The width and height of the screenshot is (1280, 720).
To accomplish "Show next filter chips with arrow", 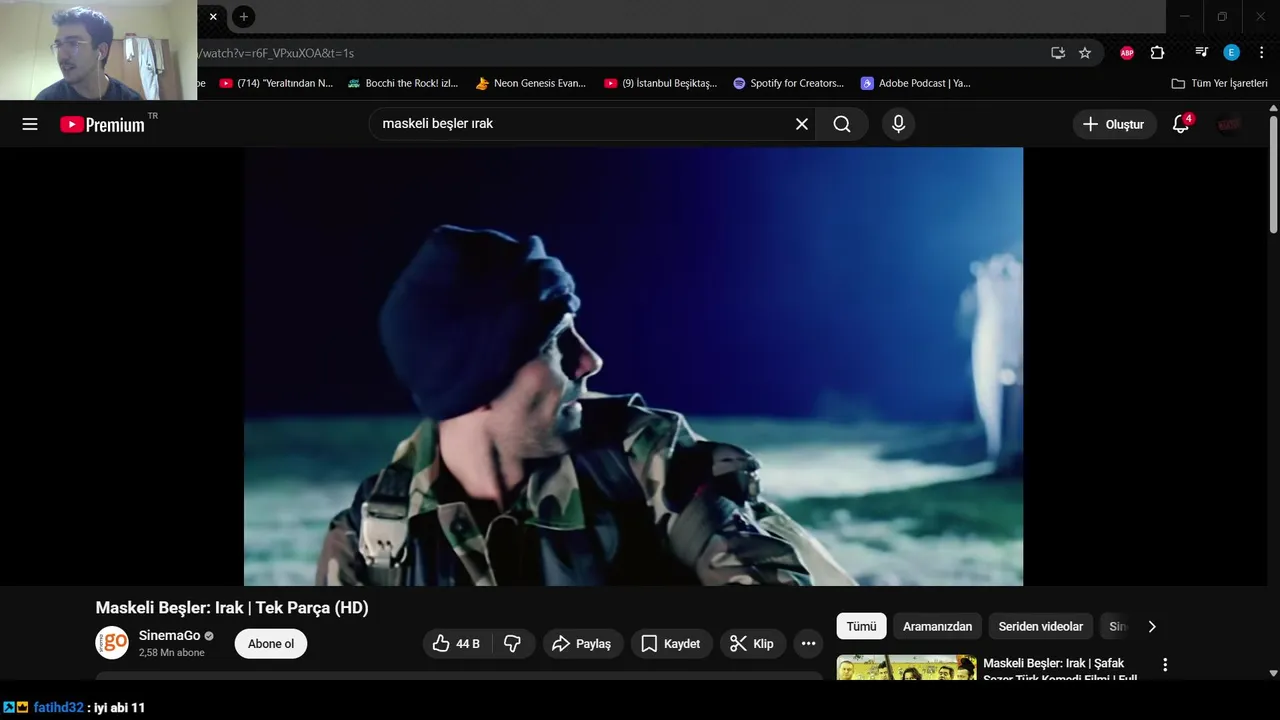I will coord(1151,627).
